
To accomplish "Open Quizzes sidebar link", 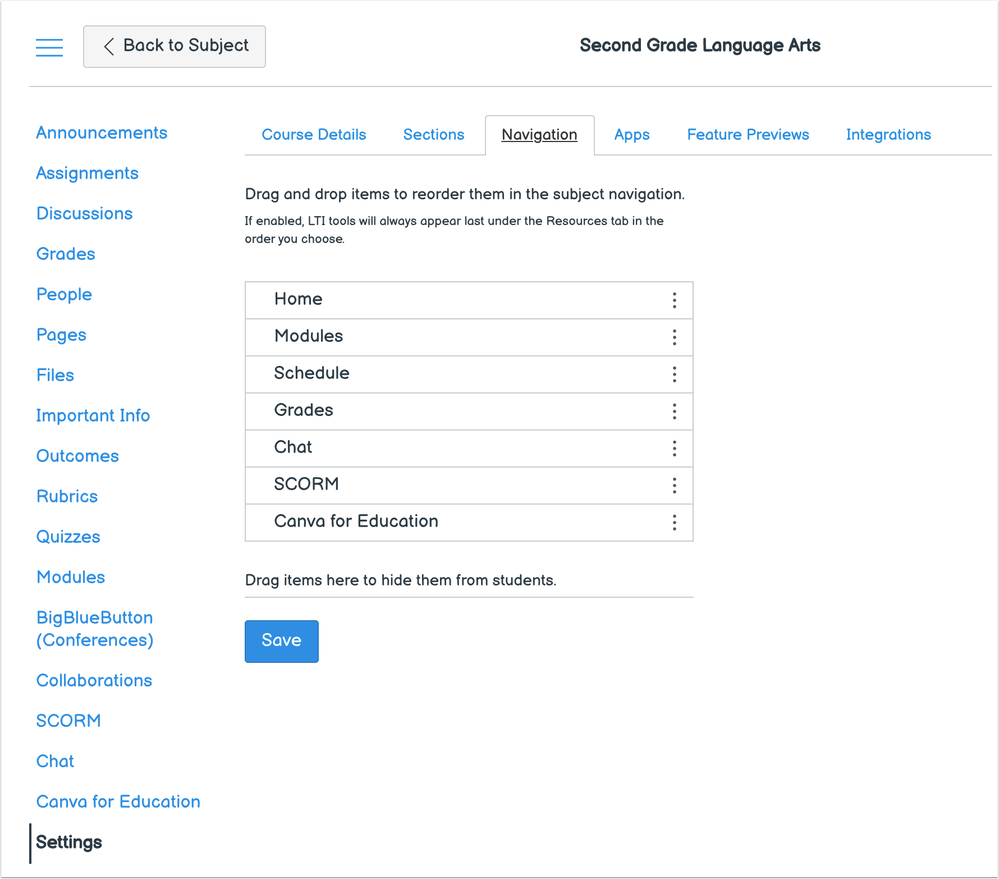I will [x=68, y=537].
